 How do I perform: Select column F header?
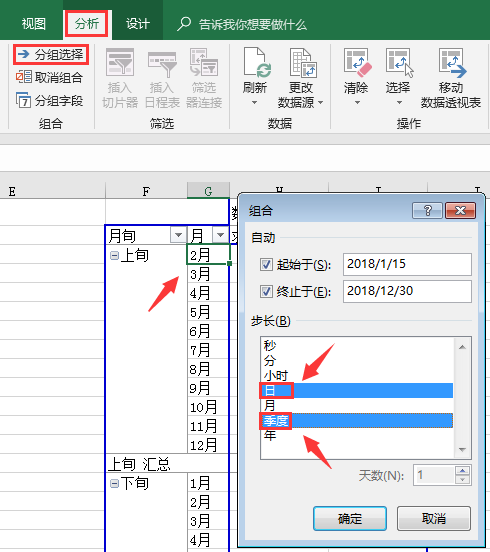click(146, 191)
